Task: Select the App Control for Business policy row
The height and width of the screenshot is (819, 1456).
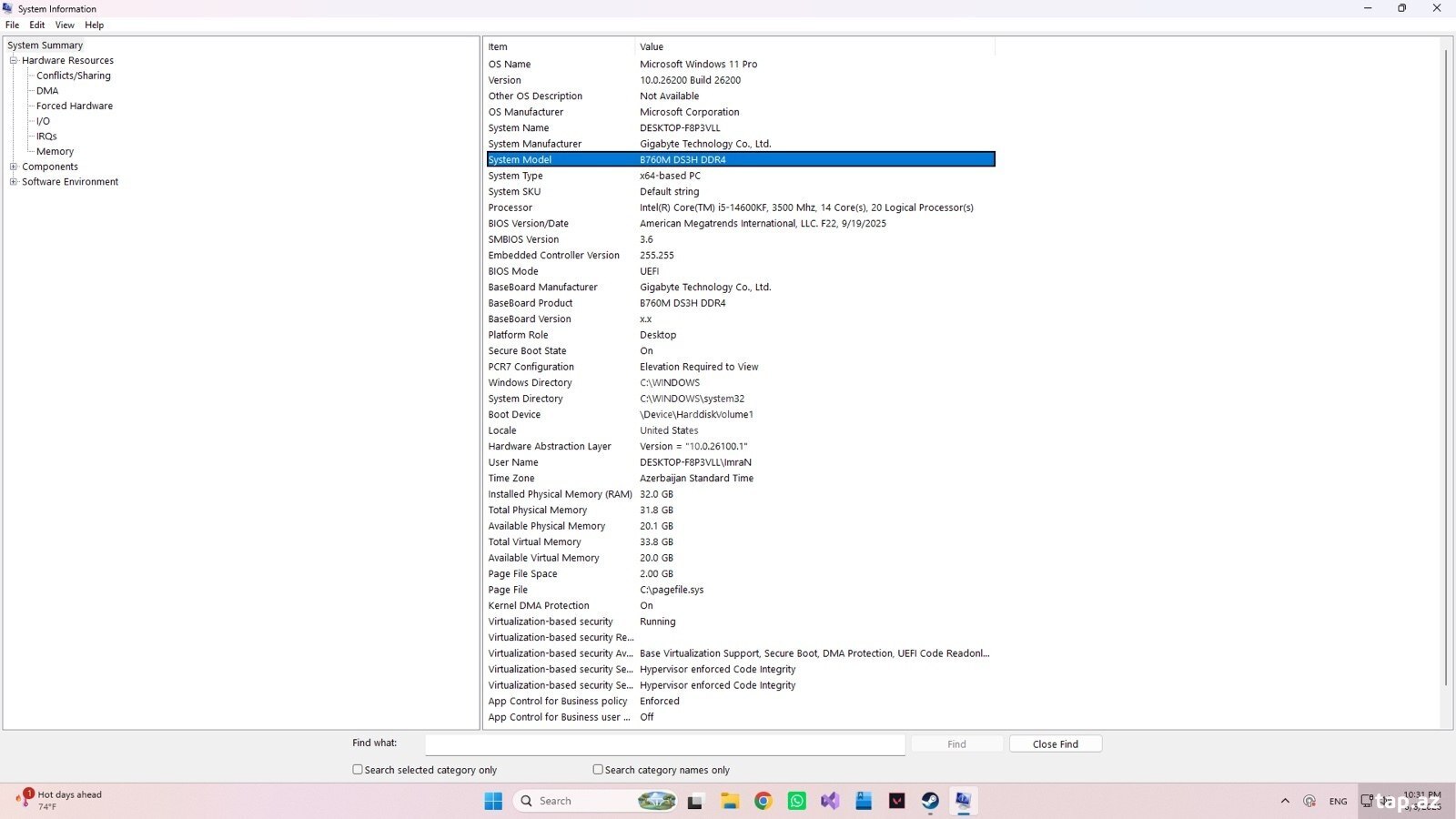Action: pyautogui.click(x=741, y=702)
